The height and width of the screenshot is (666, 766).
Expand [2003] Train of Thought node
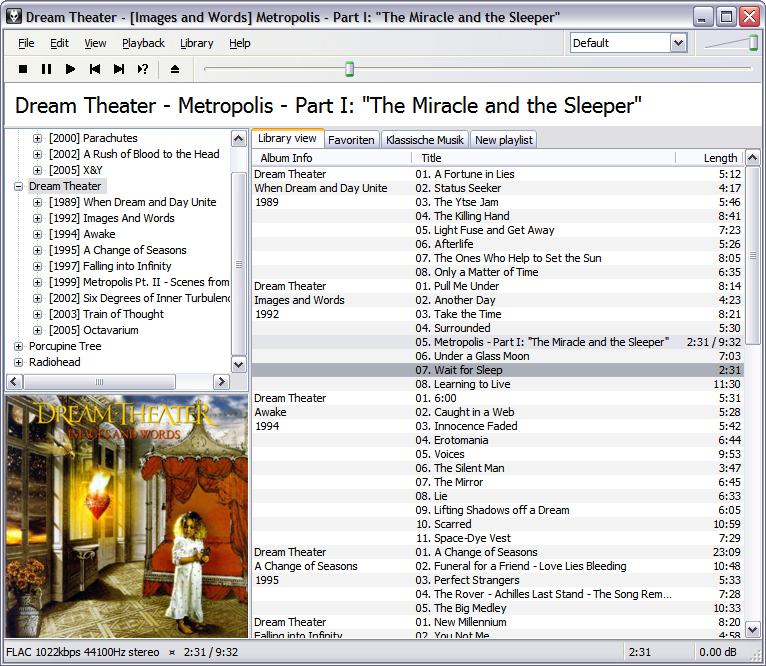click(37, 314)
